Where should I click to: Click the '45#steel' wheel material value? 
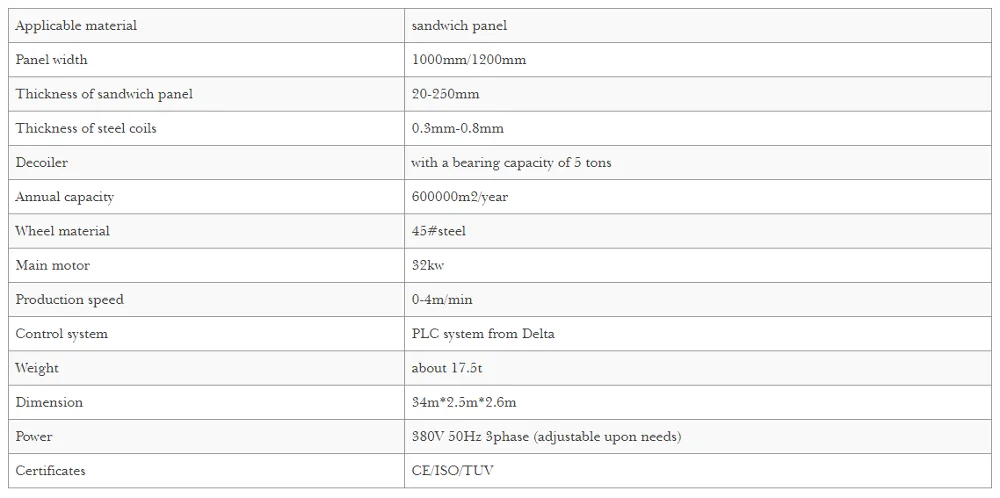[439, 231]
